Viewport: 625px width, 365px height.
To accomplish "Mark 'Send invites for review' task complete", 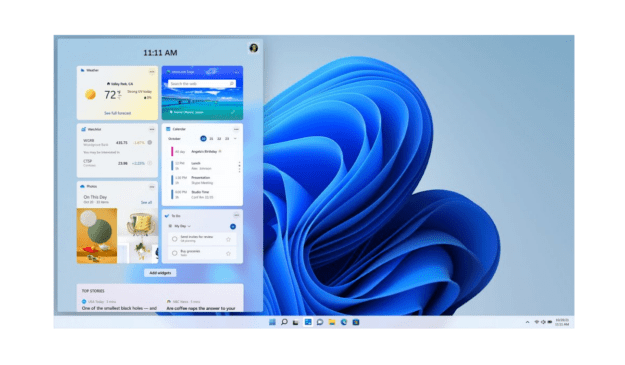I will click(175, 239).
